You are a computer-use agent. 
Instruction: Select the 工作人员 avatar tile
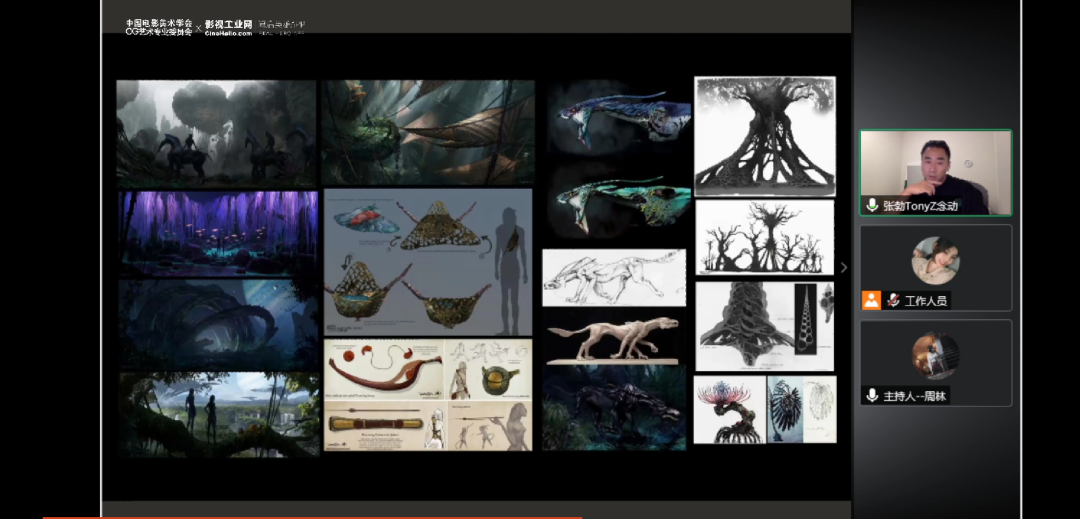(935, 267)
